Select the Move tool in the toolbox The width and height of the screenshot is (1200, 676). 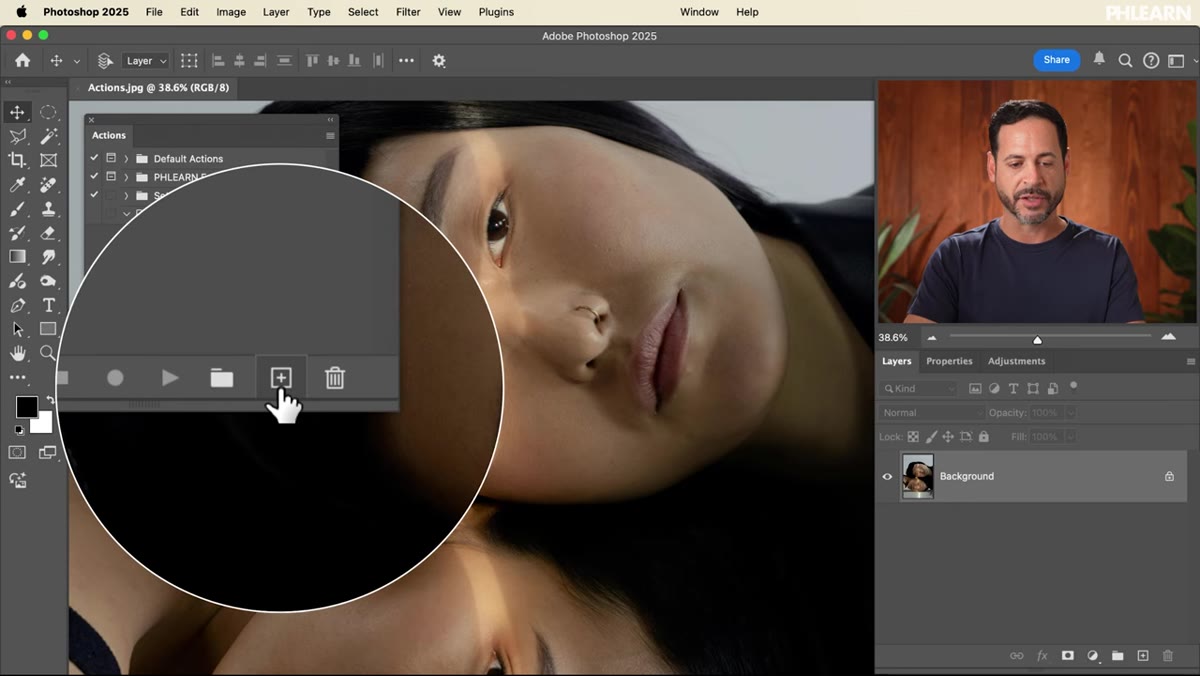17,112
